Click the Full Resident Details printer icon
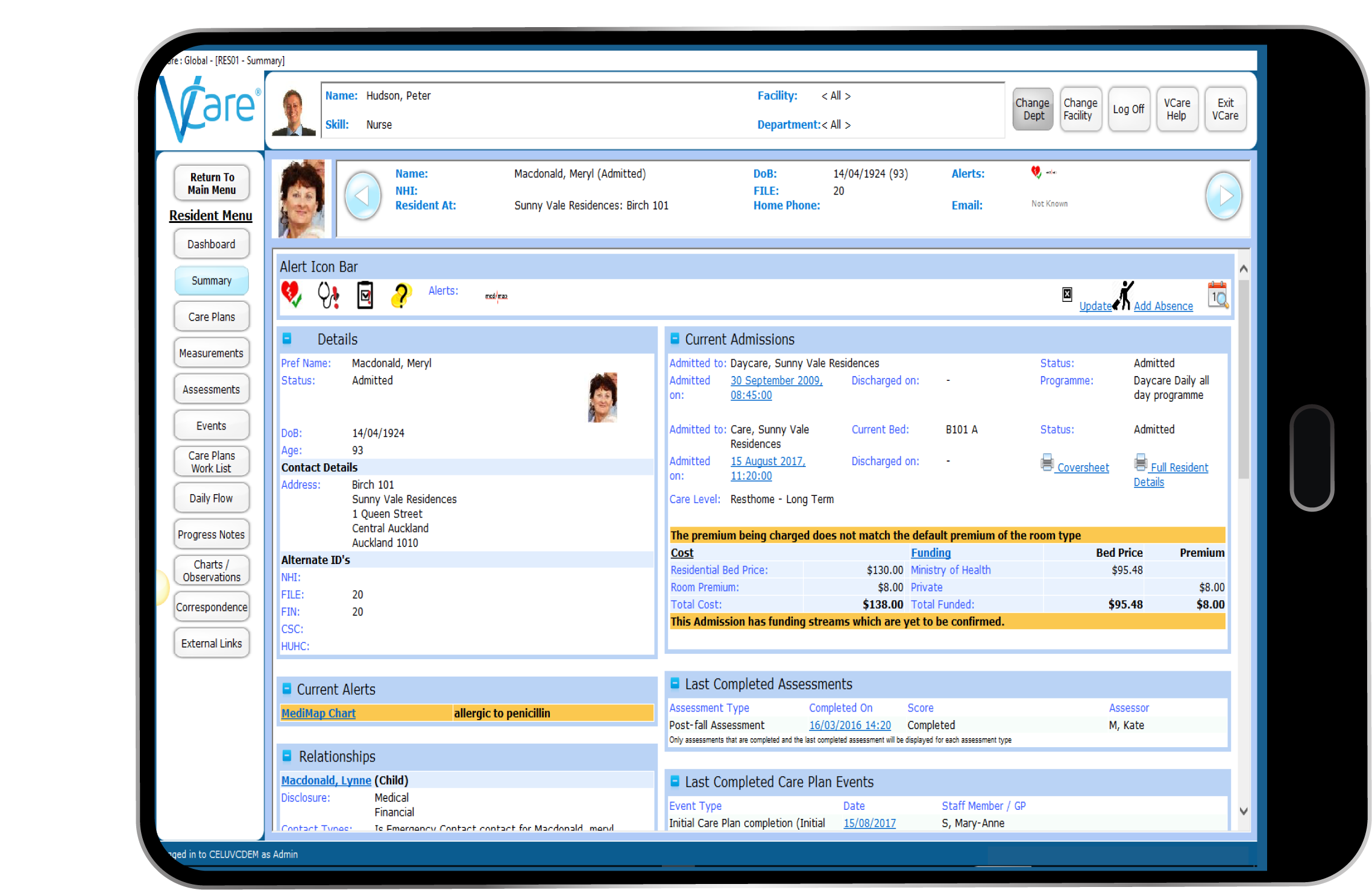The width and height of the screenshot is (1372, 890). [x=1141, y=463]
